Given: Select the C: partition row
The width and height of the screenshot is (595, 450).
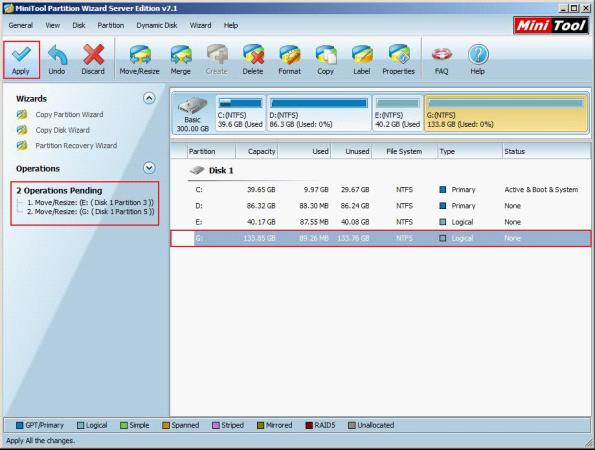Looking at the screenshot, I should click(381, 190).
